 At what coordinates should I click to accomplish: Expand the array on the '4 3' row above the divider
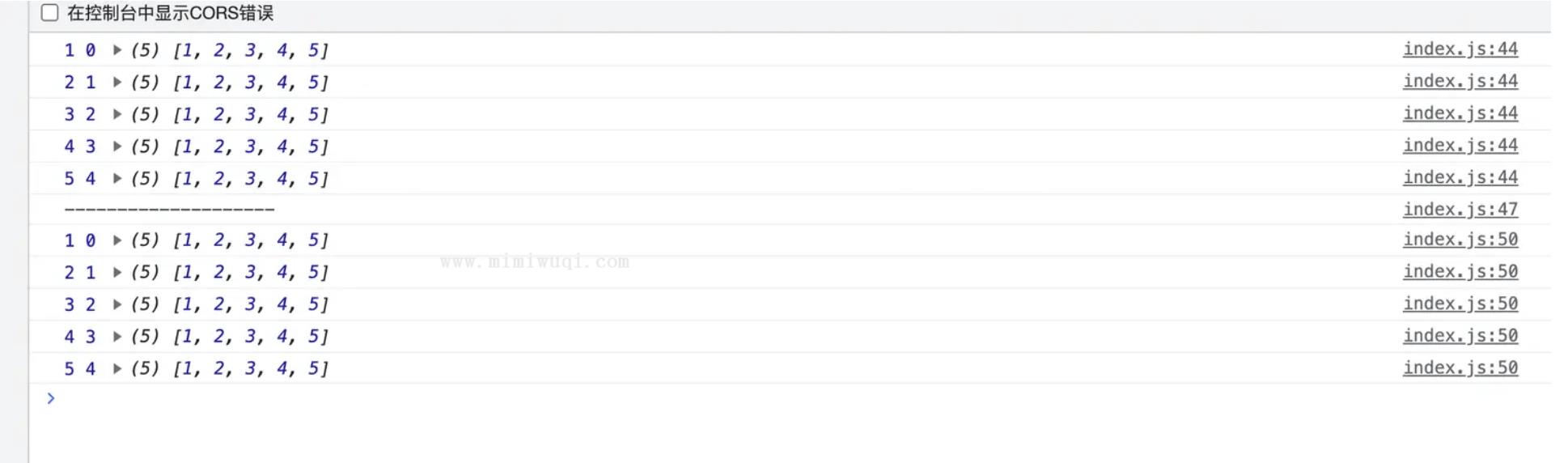point(117,147)
